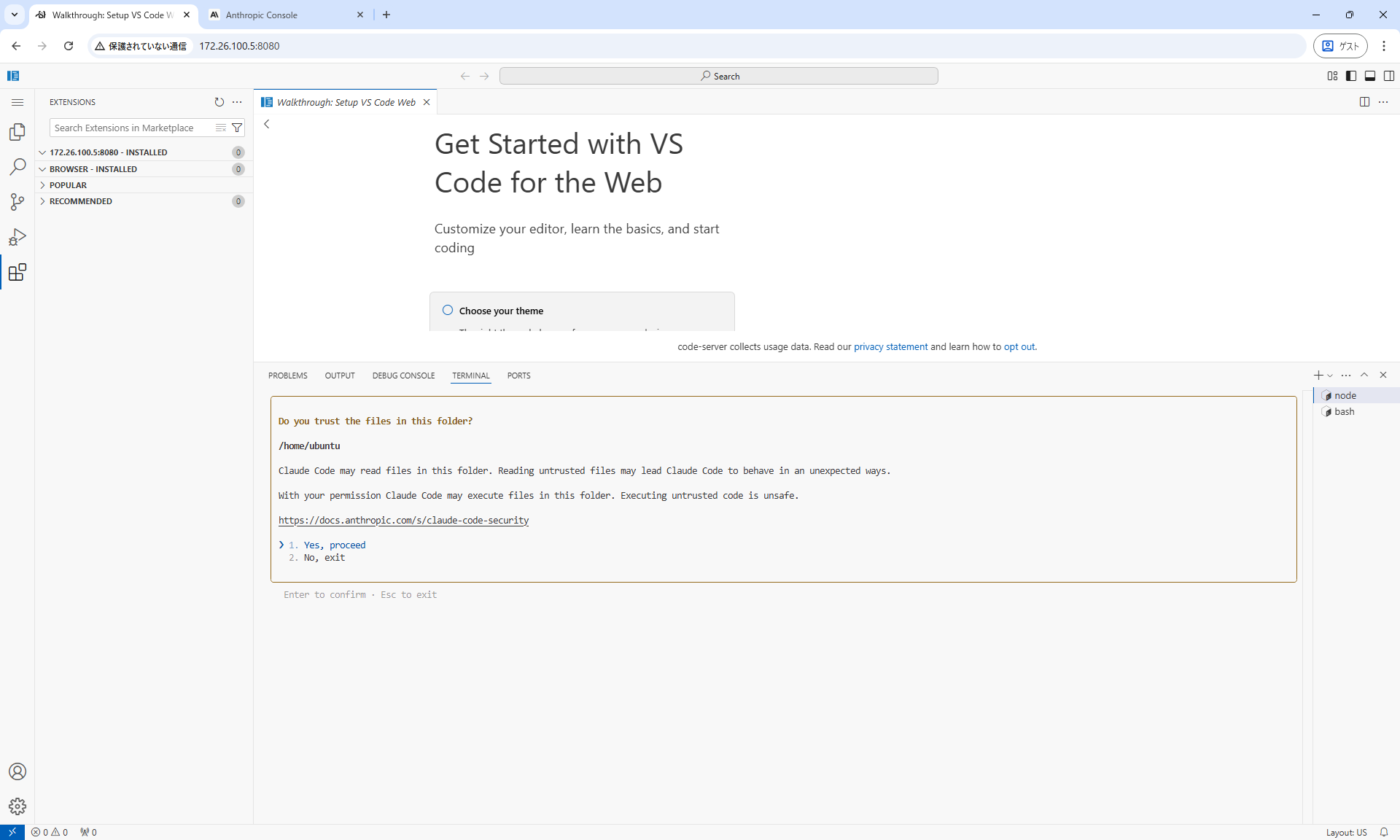Switch to the OUTPUT panel tab
1400x840 pixels.
click(340, 376)
